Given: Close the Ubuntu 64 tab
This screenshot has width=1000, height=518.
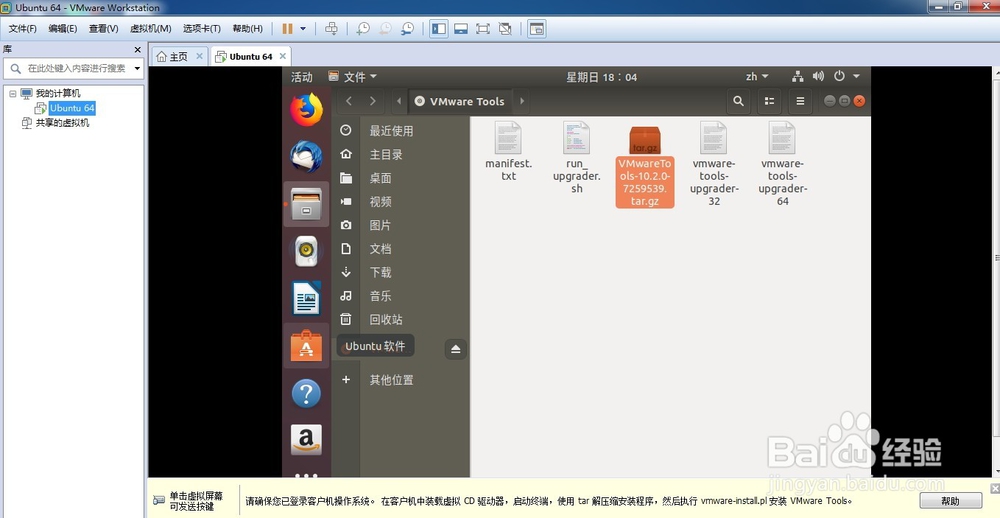Looking at the screenshot, I should tap(283, 56).
